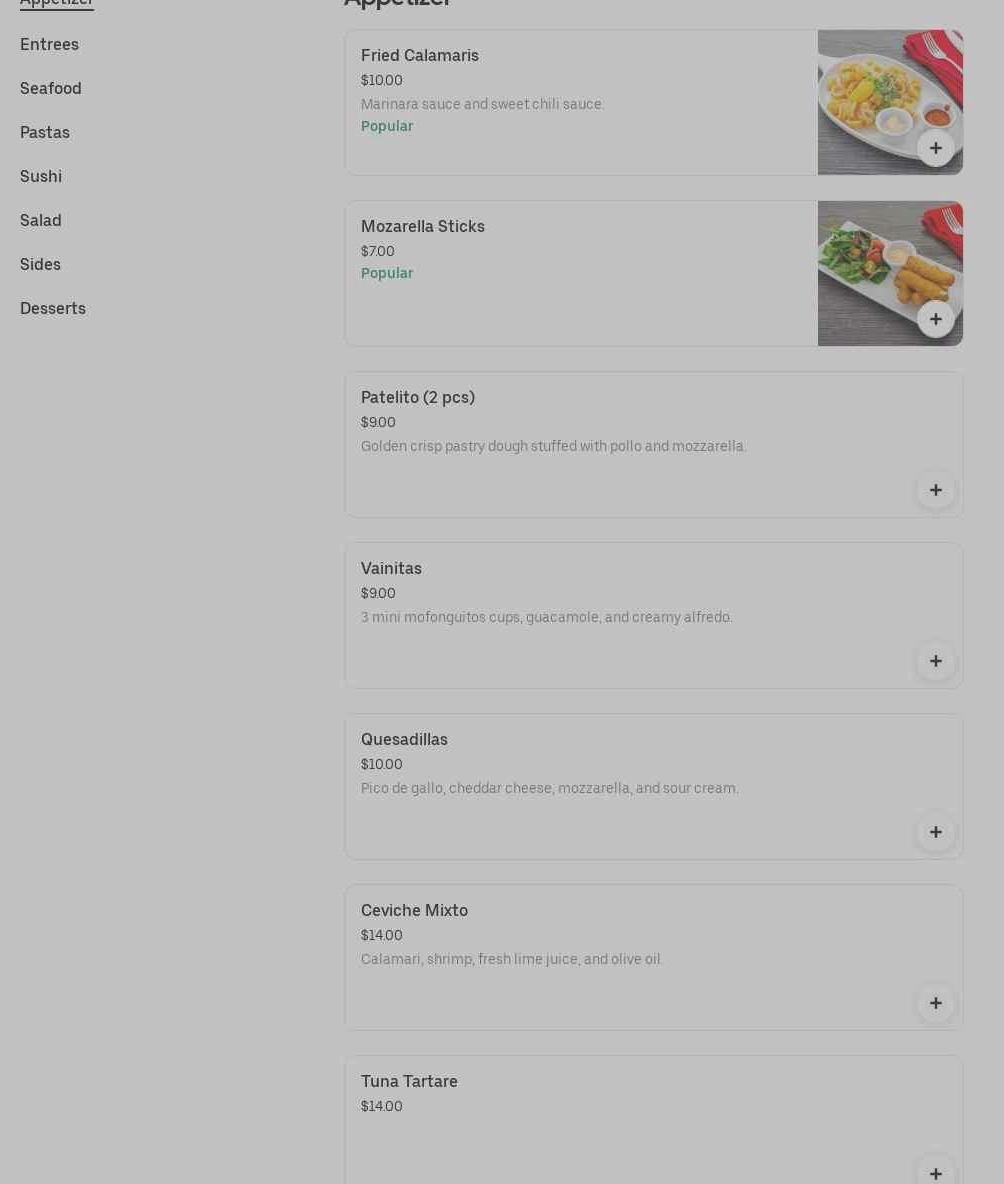The width and height of the screenshot is (1004, 1184).
Task: Add Tuna Tartare with plus icon
Action: pyautogui.click(x=935, y=1172)
